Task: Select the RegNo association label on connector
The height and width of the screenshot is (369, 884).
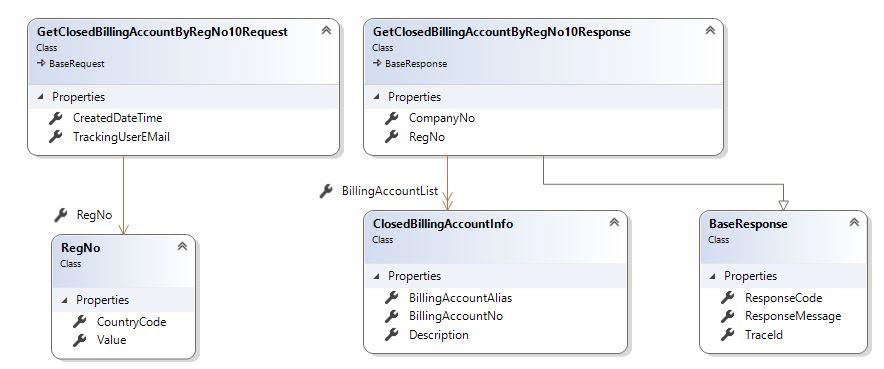Action: tap(94, 215)
